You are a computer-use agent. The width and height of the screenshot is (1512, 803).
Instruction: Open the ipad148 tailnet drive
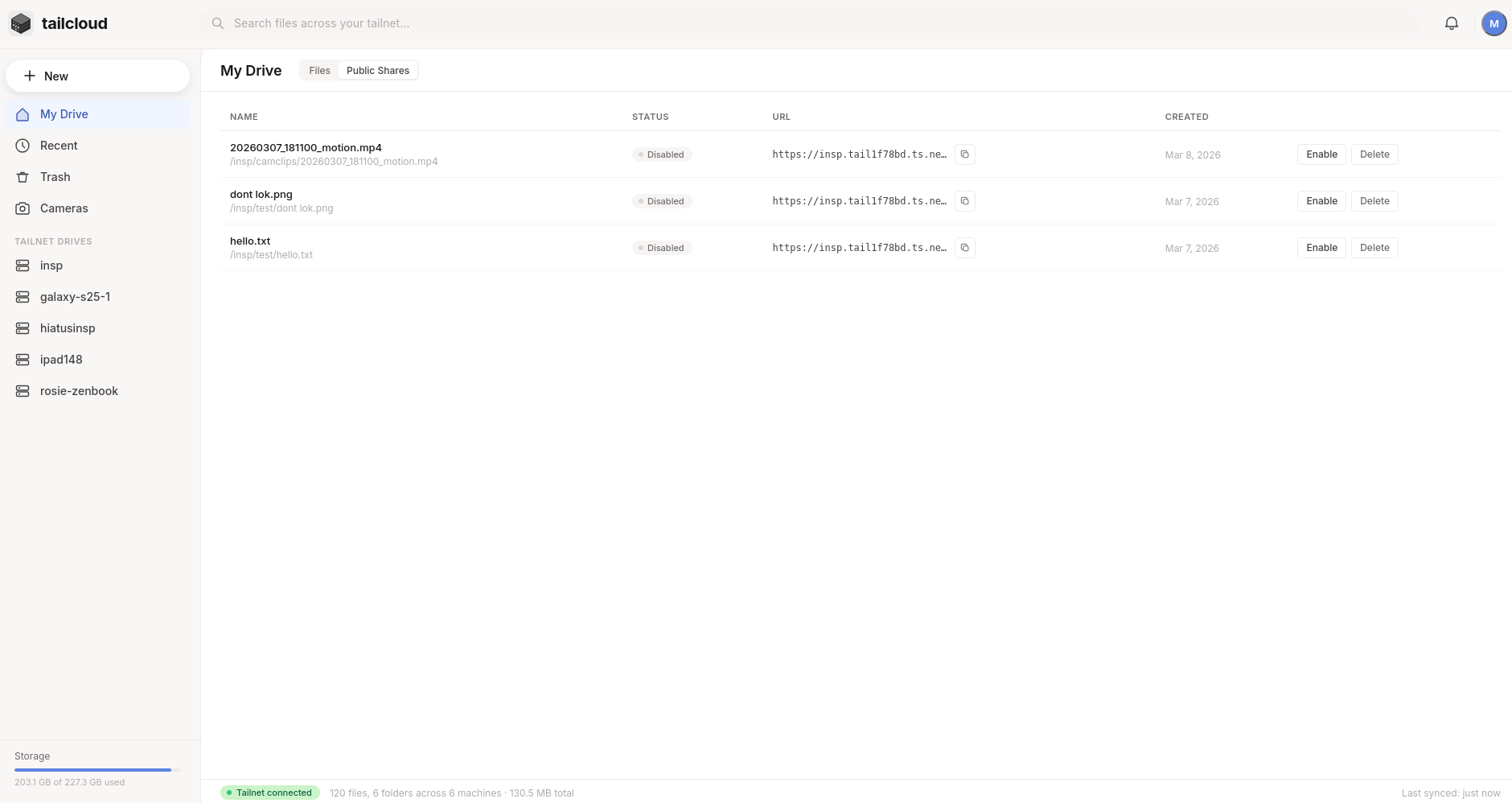coord(98,360)
